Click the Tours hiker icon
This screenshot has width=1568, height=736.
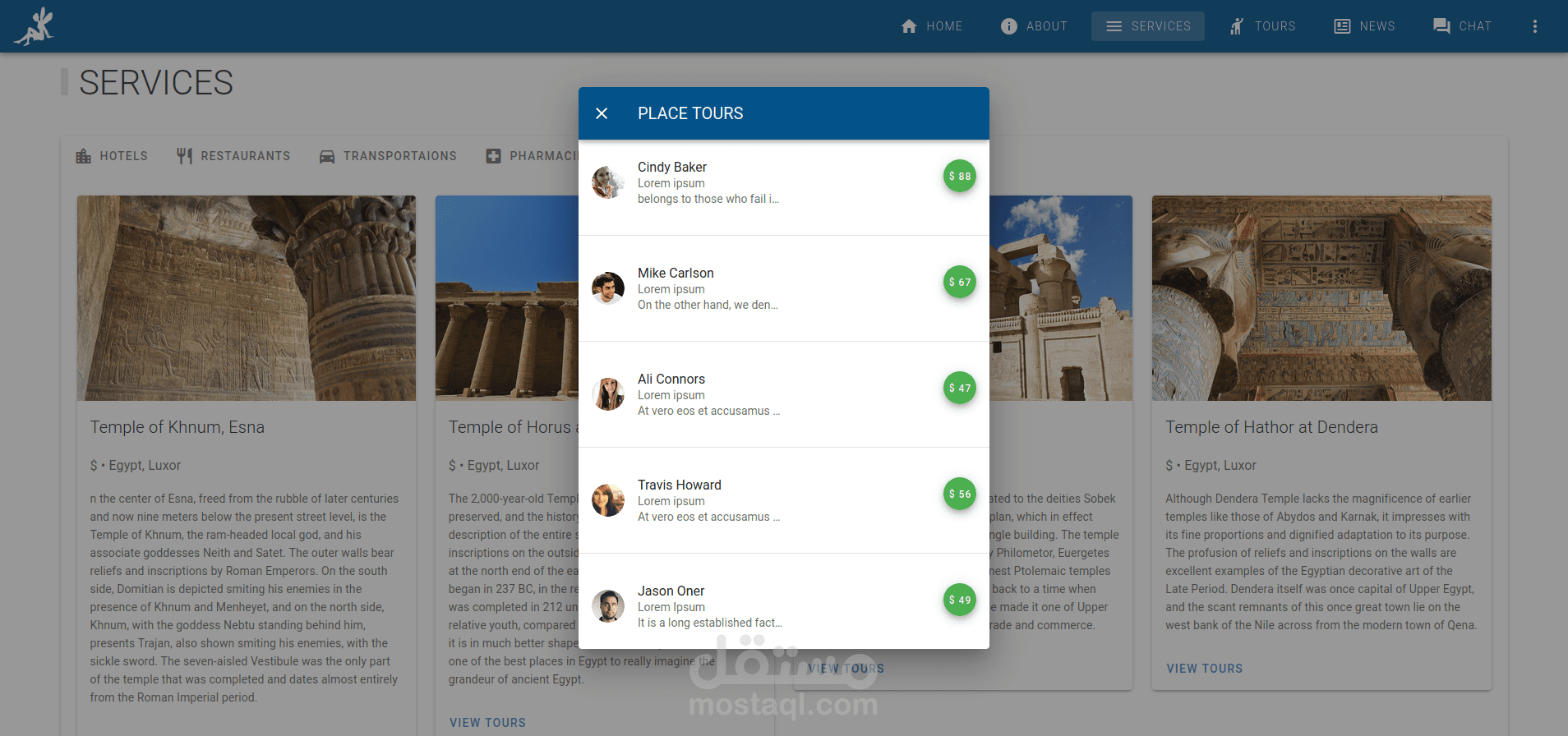(x=1237, y=26)
